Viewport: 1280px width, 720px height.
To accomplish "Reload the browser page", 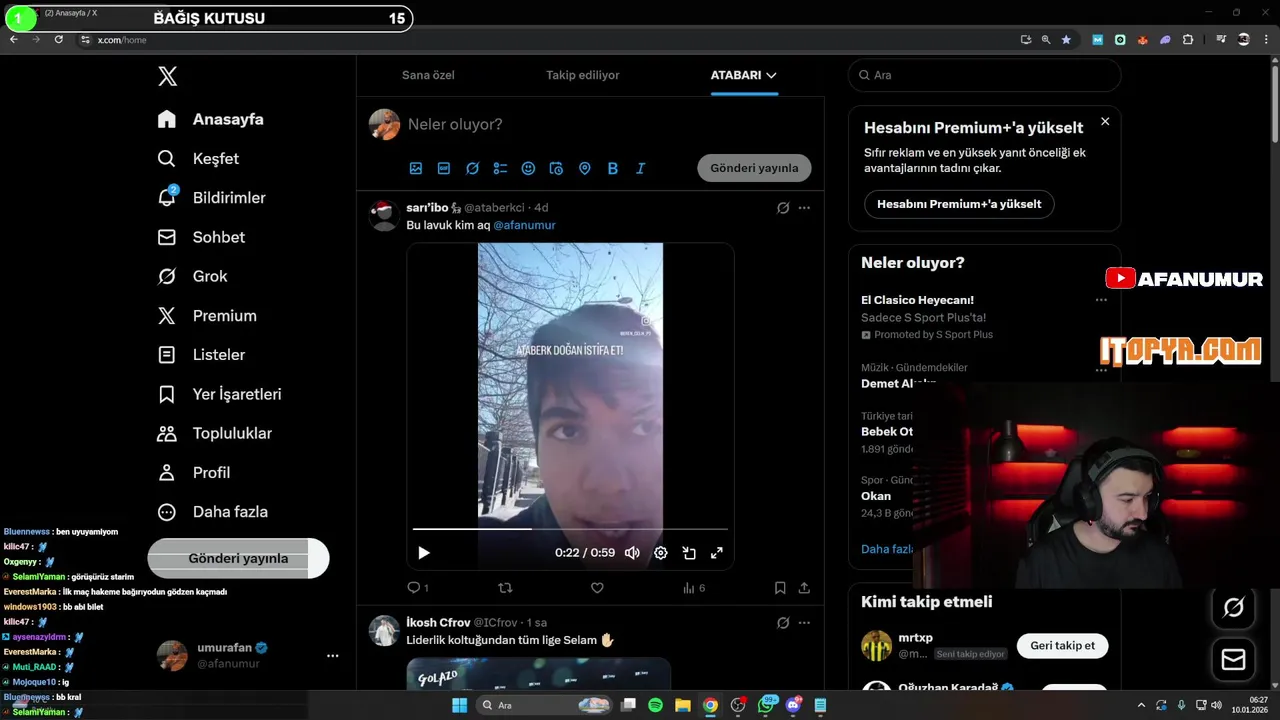I will [59, 40].
